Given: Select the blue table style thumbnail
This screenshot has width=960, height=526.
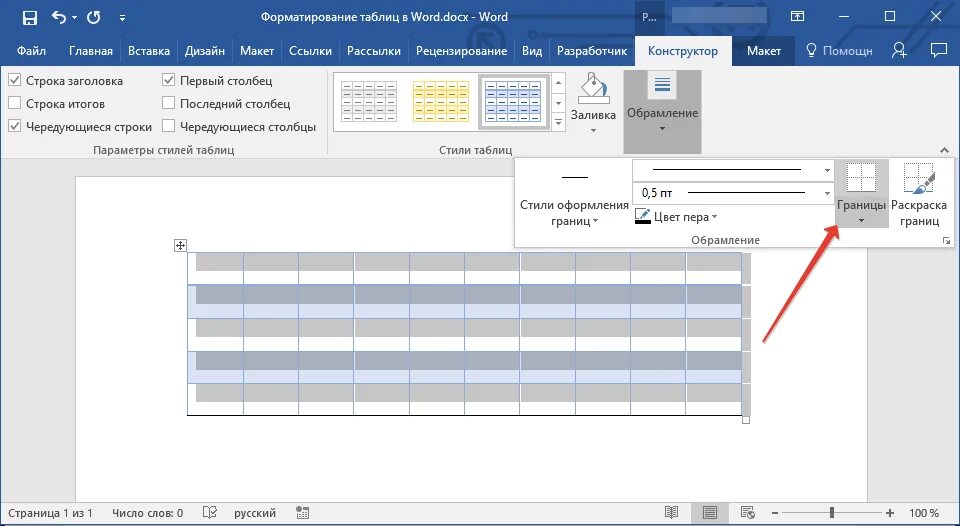Looking at the screenshot, I should tap(513, 102).
